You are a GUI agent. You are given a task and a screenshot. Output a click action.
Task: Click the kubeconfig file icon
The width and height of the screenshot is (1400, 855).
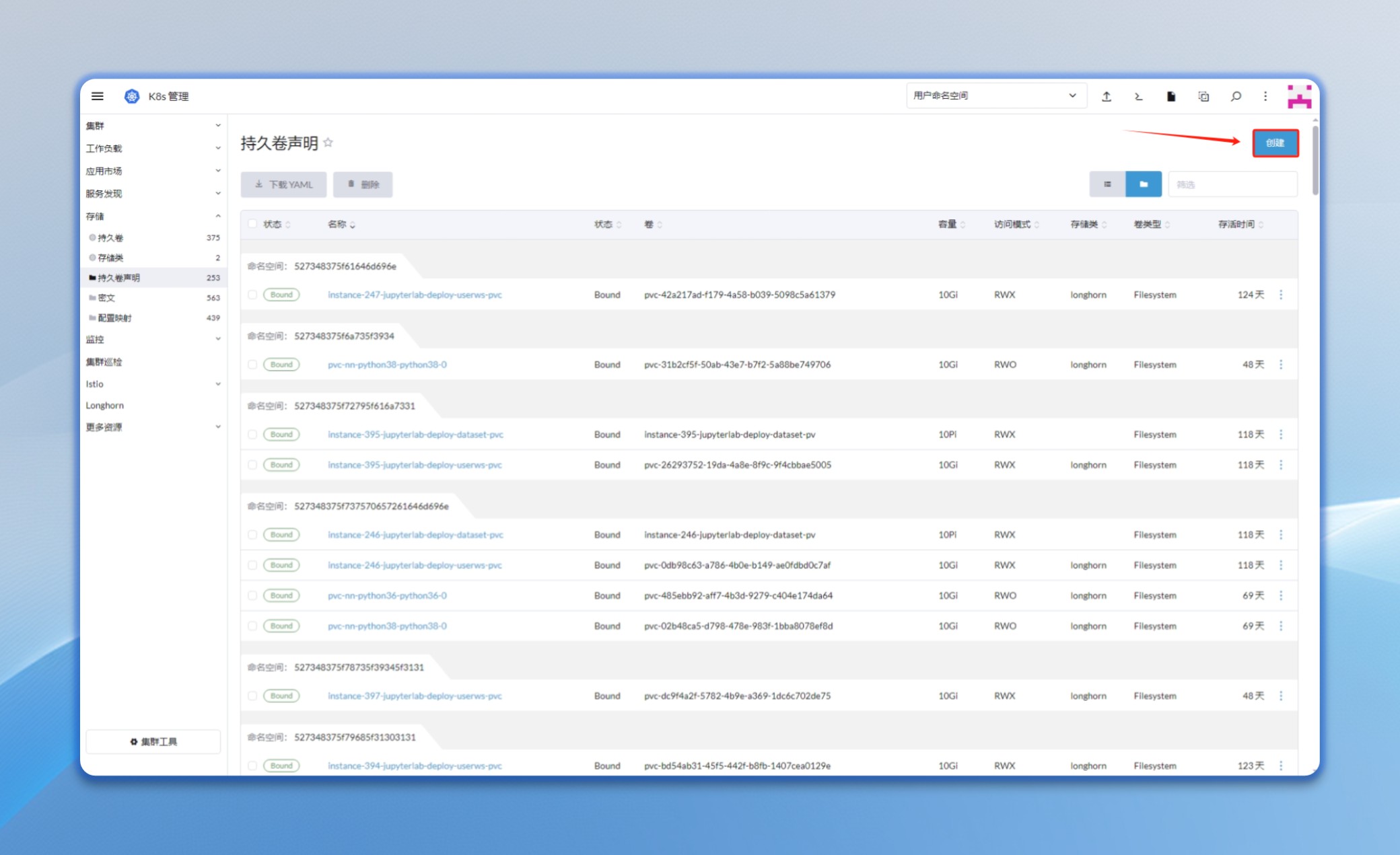(1171, 96)
